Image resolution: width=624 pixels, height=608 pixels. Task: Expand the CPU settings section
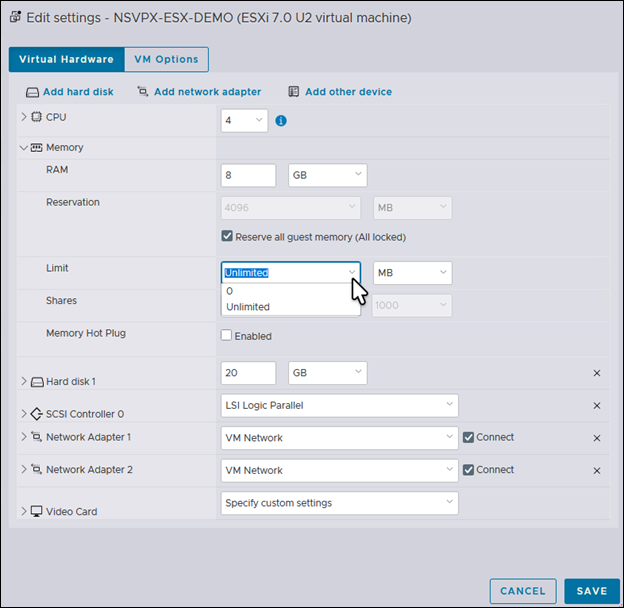tap(24, 117)
